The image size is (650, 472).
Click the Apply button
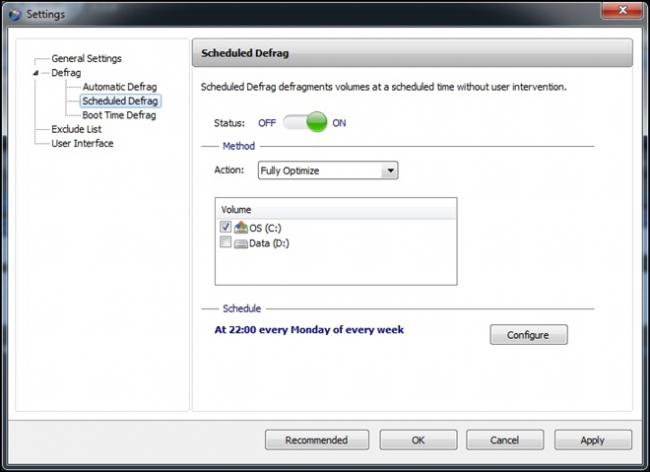(593, 440)
